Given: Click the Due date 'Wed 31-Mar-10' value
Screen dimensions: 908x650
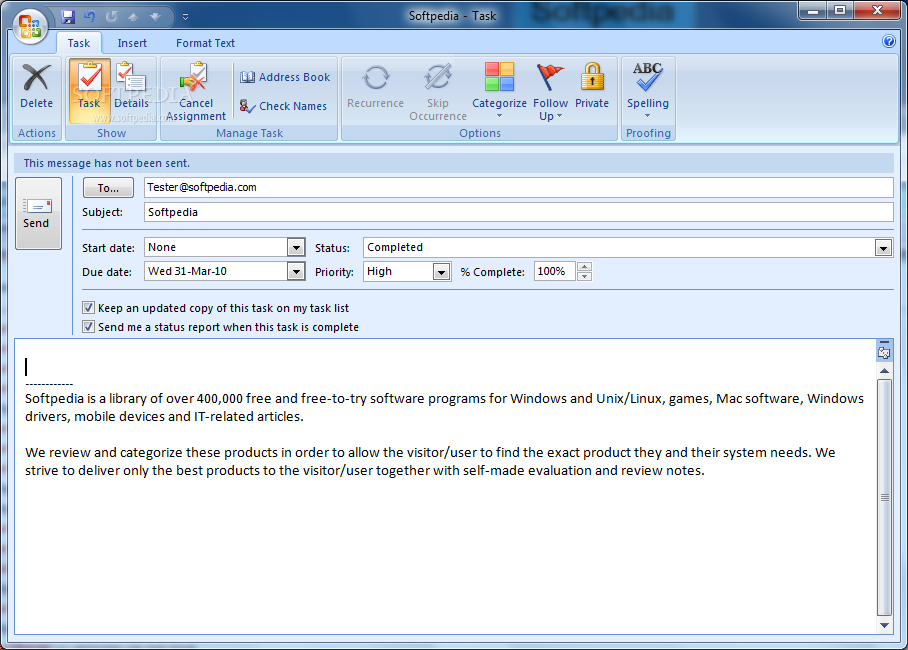Looking at the screenshot, I should tap(188, 271).
